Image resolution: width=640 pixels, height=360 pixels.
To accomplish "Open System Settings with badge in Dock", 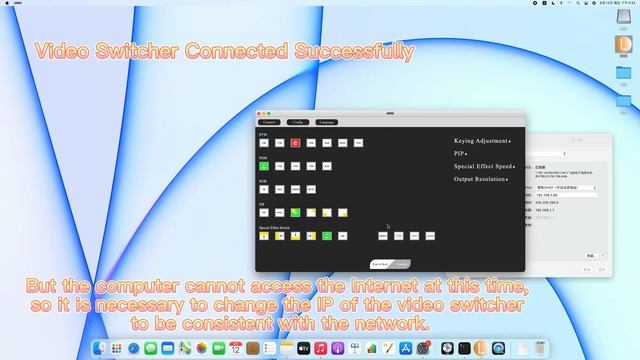I will pyautogui.click(x=423, y=348).
